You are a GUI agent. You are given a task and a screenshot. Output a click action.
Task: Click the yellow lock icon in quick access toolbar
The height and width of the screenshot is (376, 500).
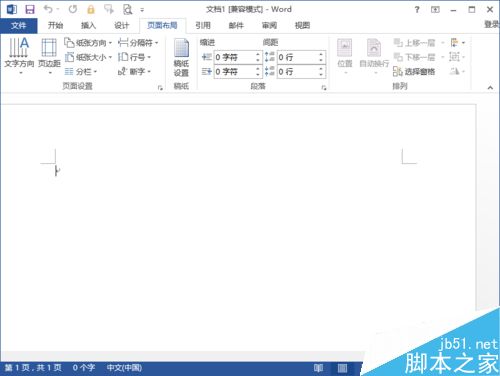(x=91, y=9)
